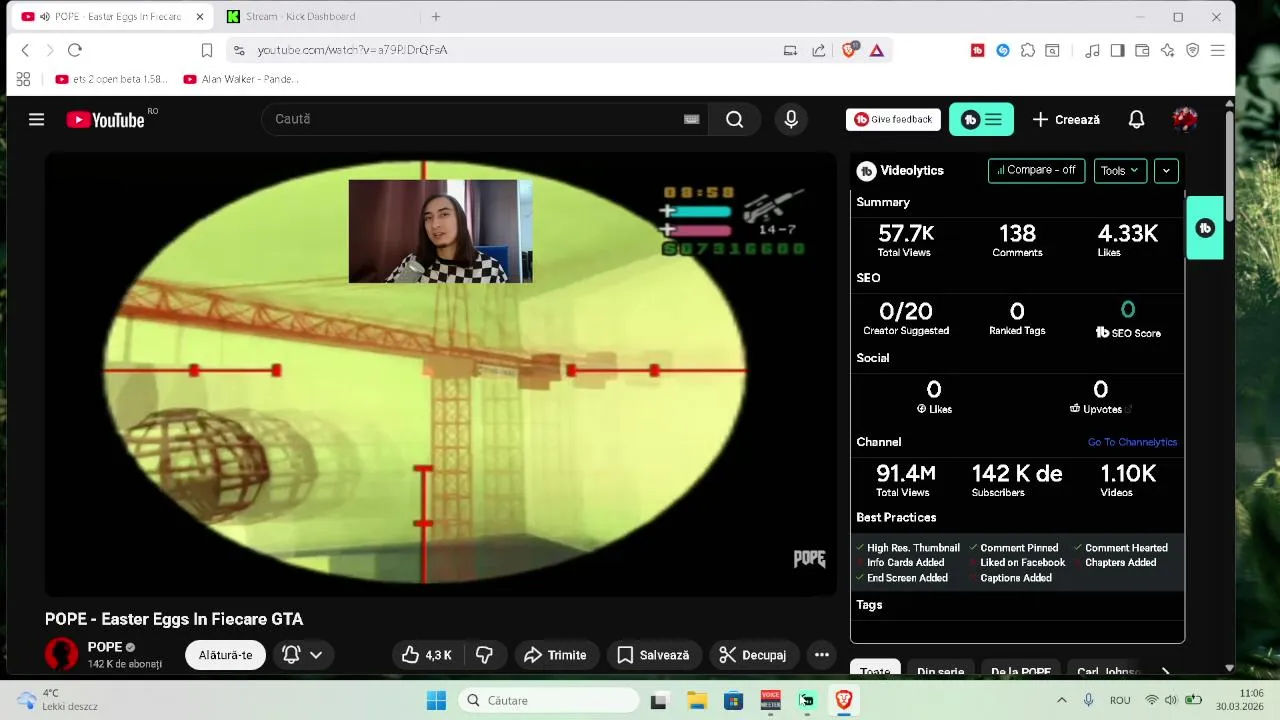This screenshot has width=1280, height=720.
Task: Click the Alătură-te join button
Action: (x=225, y=655)
